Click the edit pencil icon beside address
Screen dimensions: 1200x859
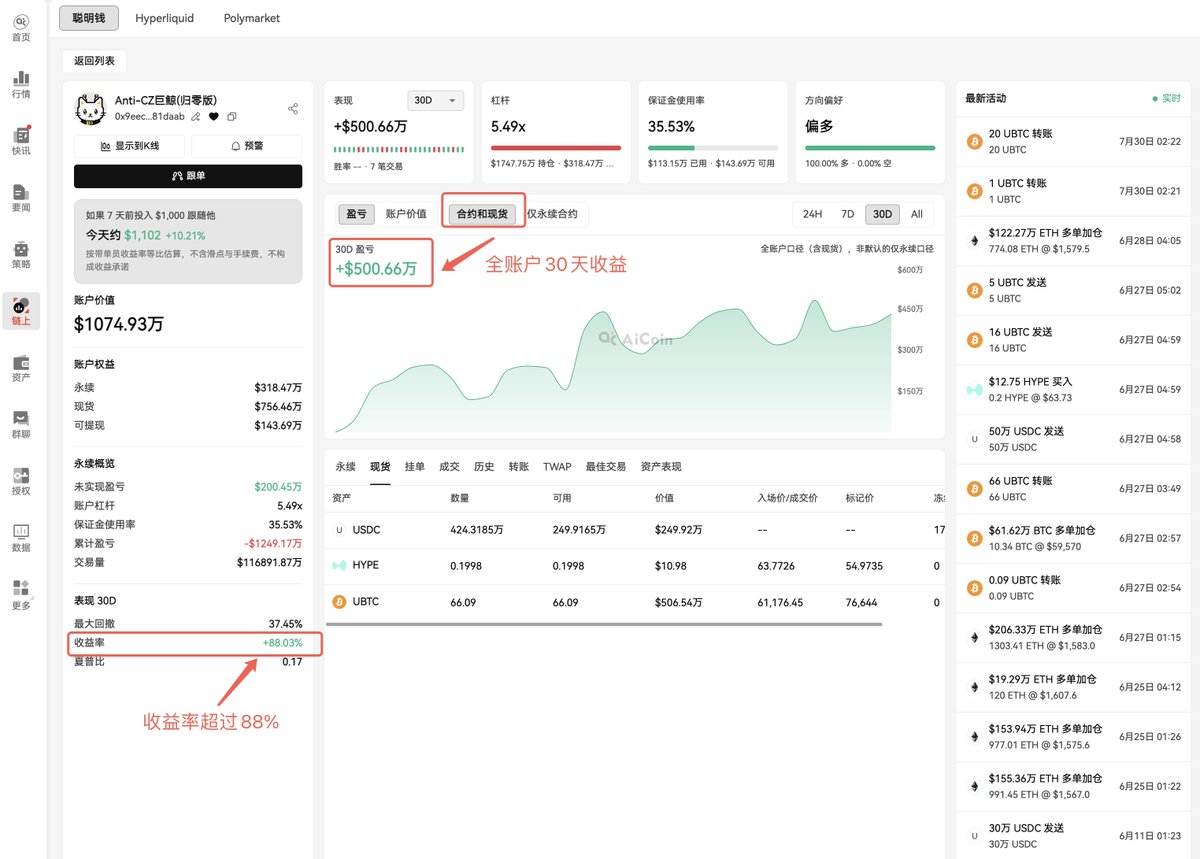click(x=196, y=116)
